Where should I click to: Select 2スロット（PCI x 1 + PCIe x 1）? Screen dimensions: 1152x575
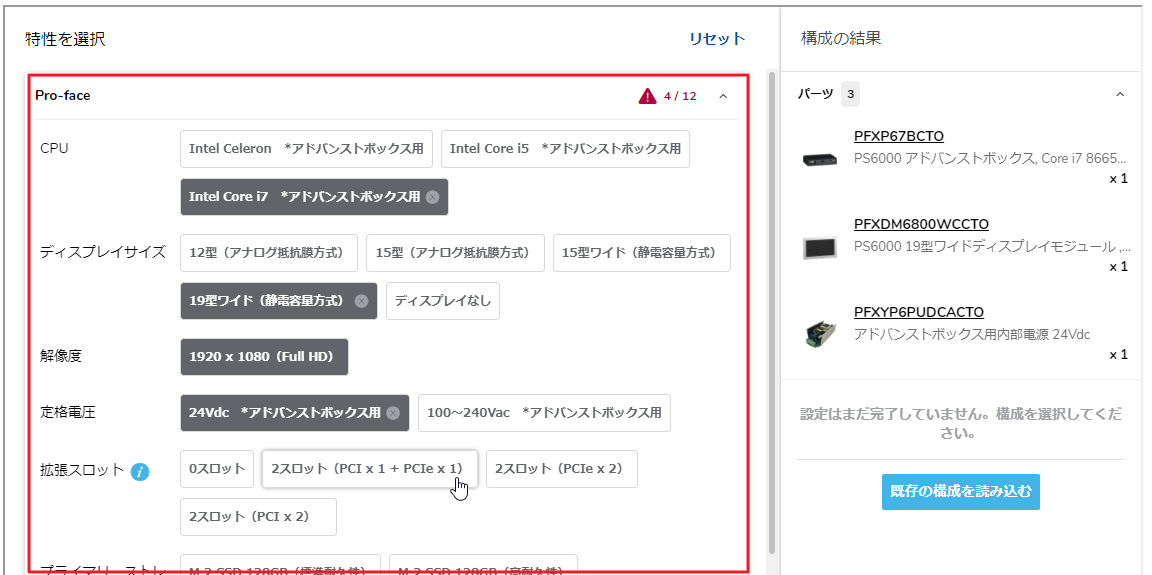[x=370, y=469]
